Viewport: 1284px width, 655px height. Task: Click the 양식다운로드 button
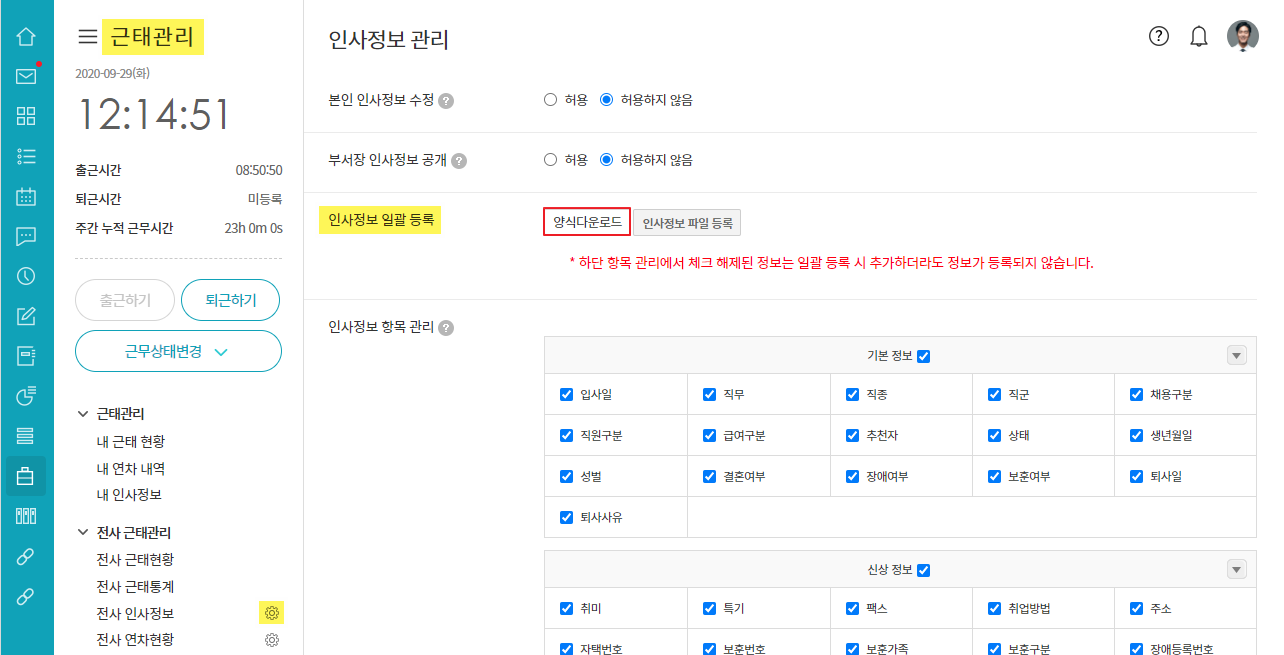tap(587, 222)
